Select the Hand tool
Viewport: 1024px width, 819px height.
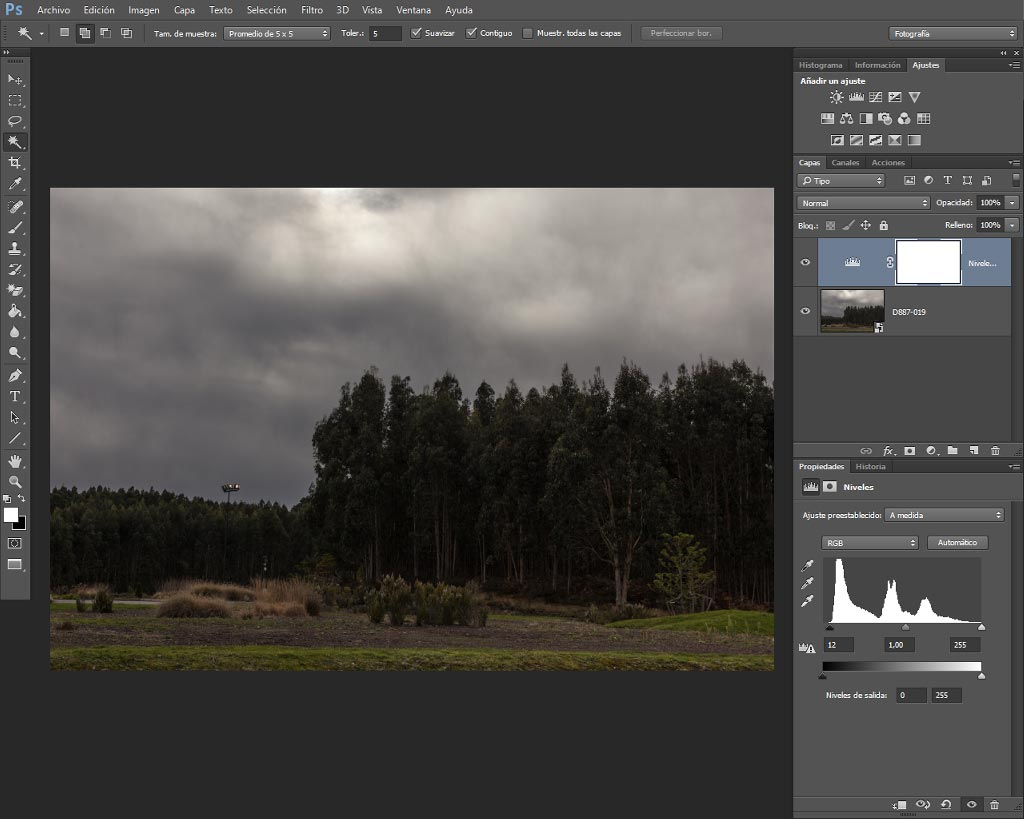[x=15, y=461]
